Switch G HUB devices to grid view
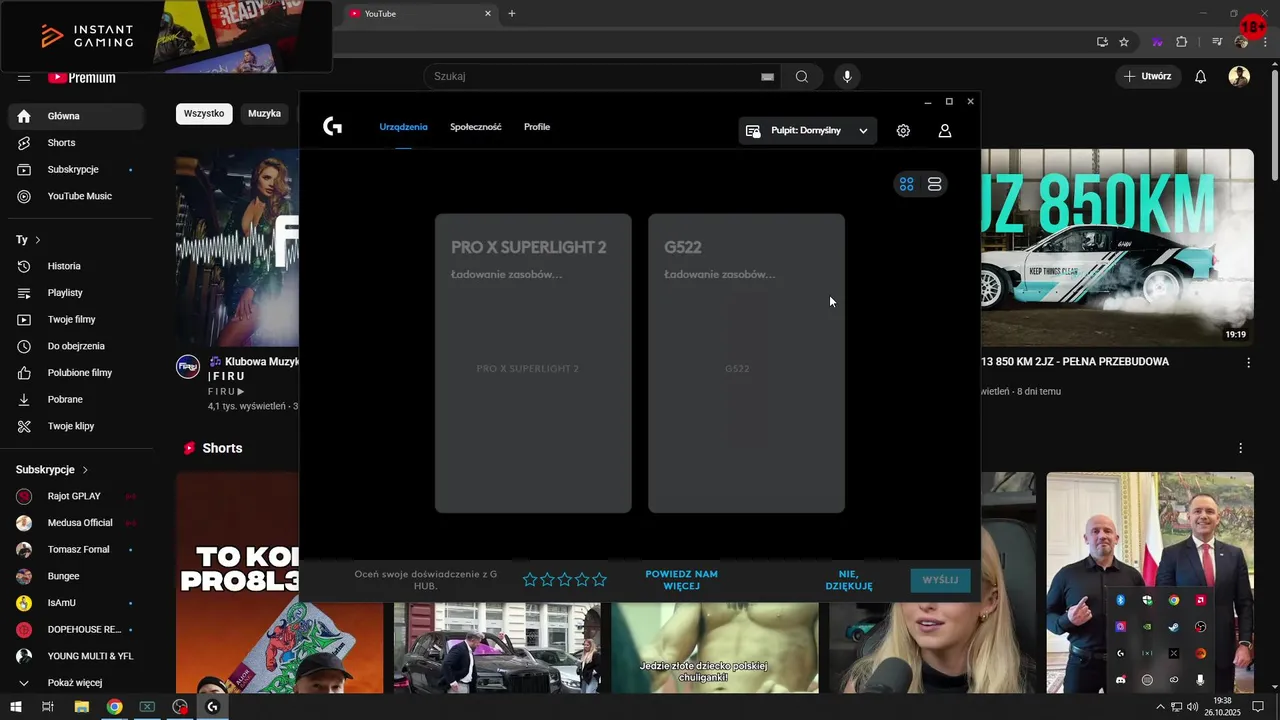The width and height of the screenshot is (1280, 720). [906, 184]
